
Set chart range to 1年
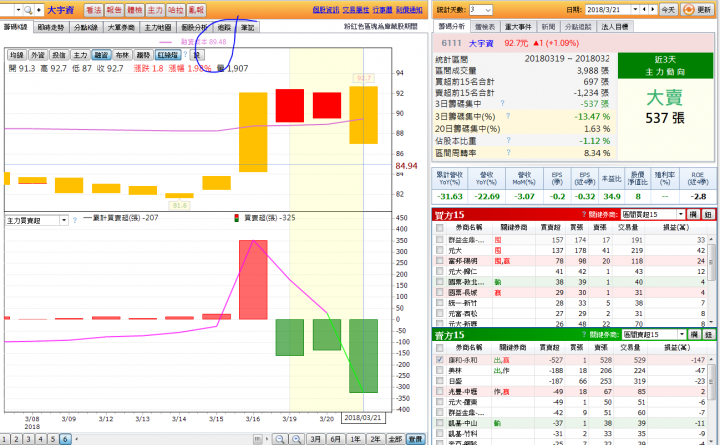(355, 439)
